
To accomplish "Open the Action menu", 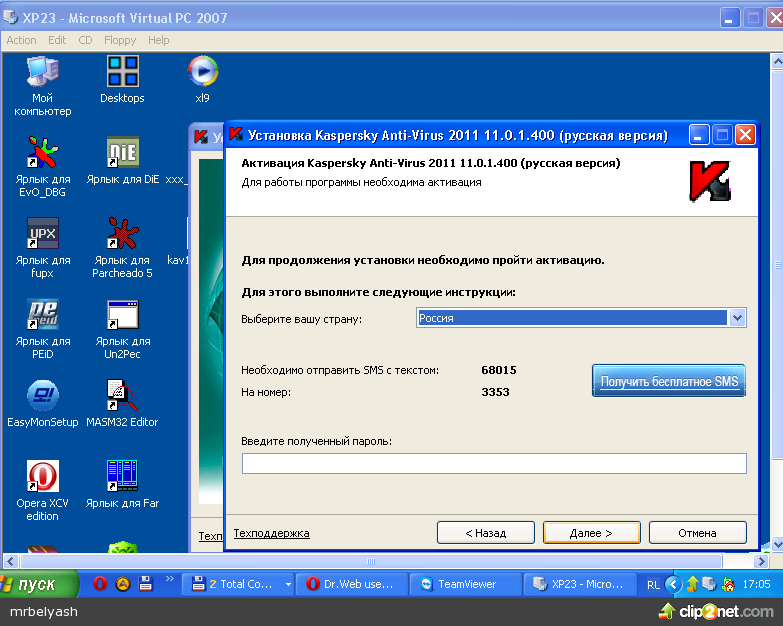I will pyautogui.click(x=21, y=40).
